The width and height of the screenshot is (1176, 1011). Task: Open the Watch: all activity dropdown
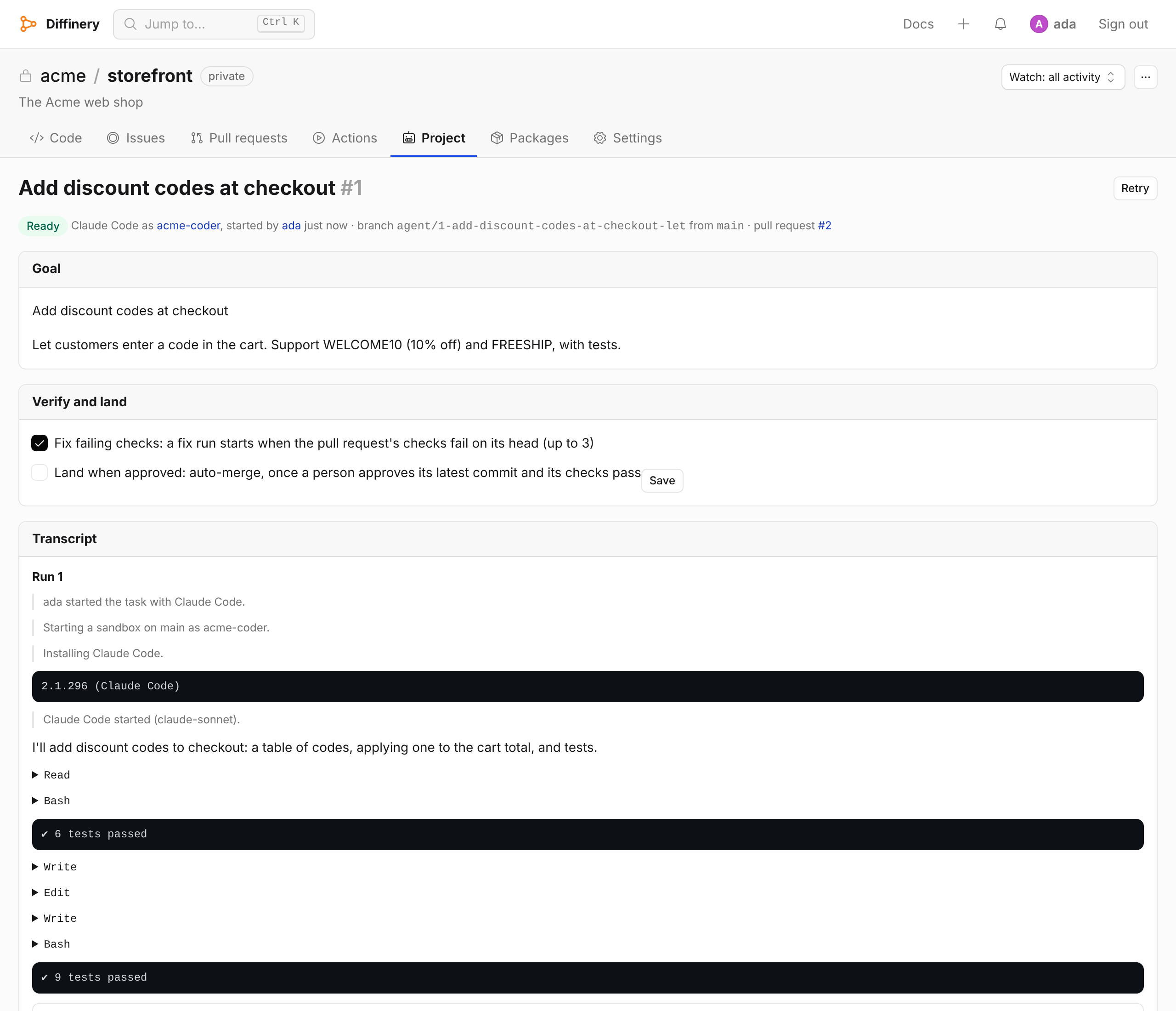(x=1063, y=77)
